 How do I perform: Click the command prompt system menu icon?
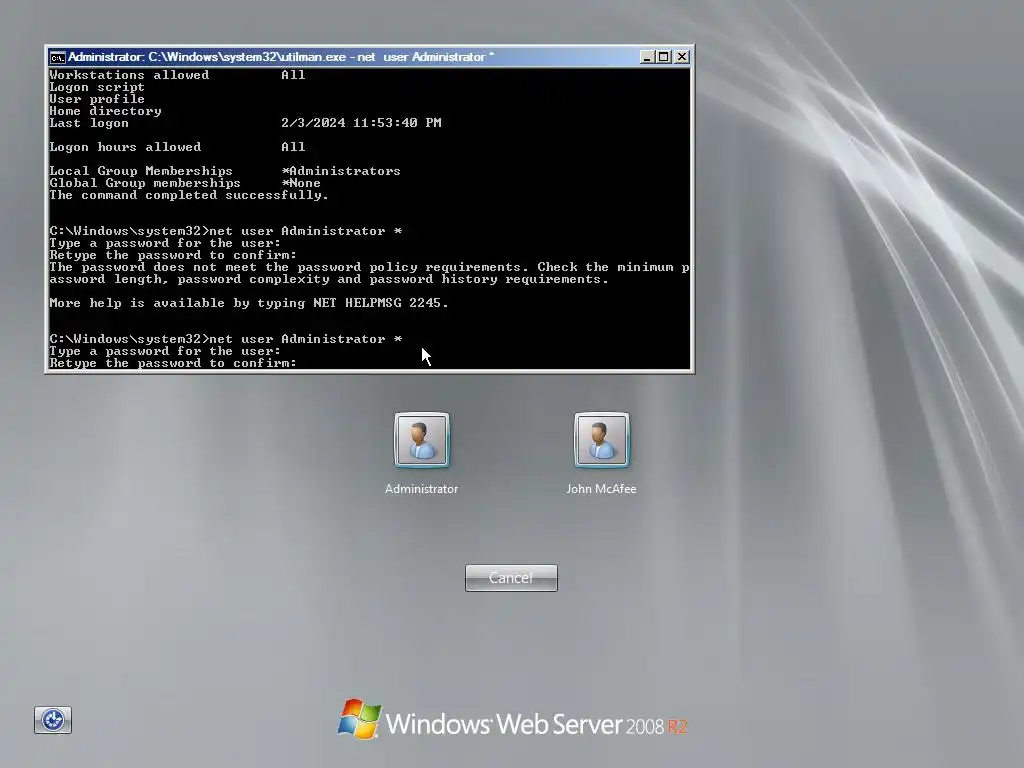click(x=57, y=57)
